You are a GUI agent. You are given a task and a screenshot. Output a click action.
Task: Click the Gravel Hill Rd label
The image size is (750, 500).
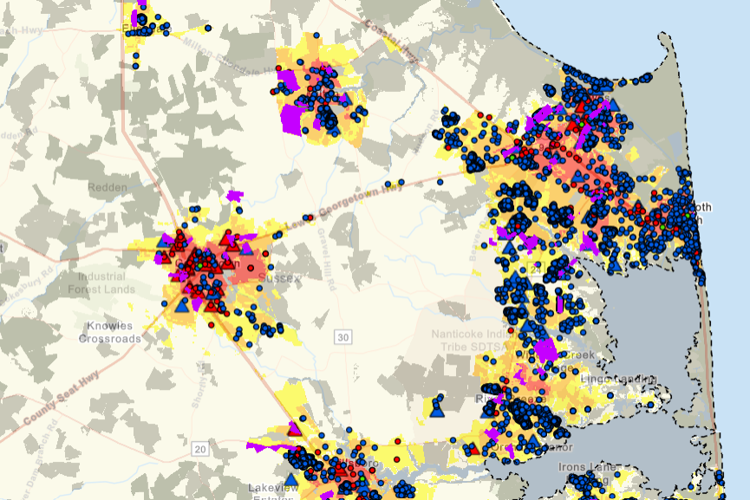(x=327, y=260)
